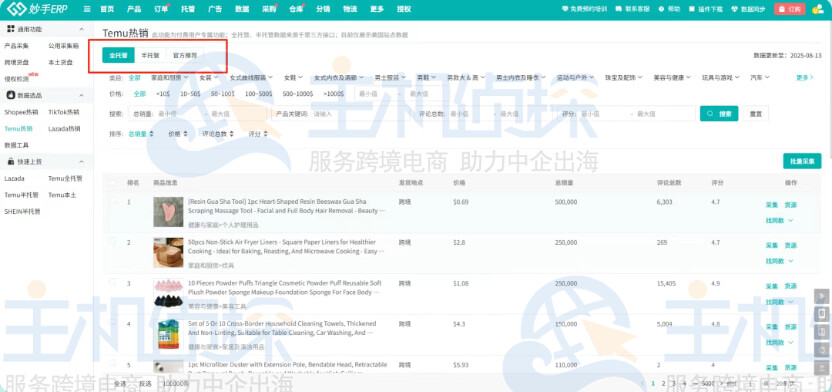The width and height of the screenshot is (832, 392).
Task: Switch to the 全托管 tab
Action: tap(118, 55)
